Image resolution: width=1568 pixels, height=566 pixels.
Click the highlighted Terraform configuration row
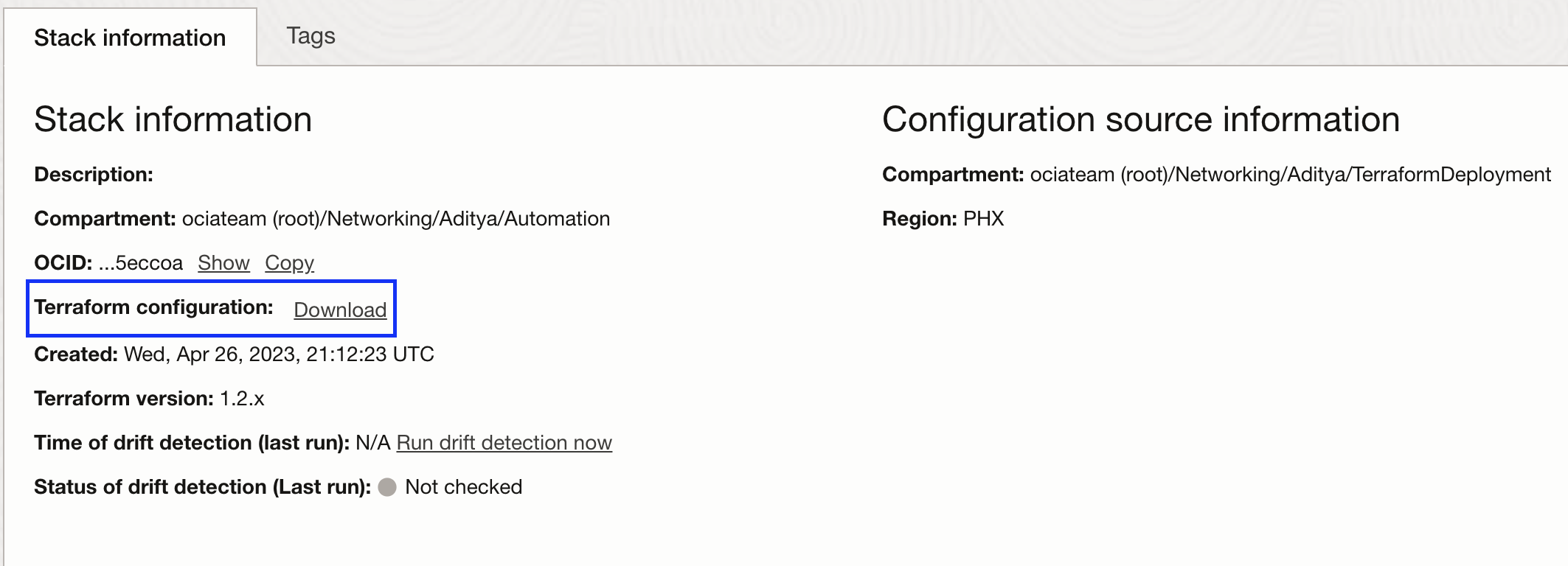[211, 309]
